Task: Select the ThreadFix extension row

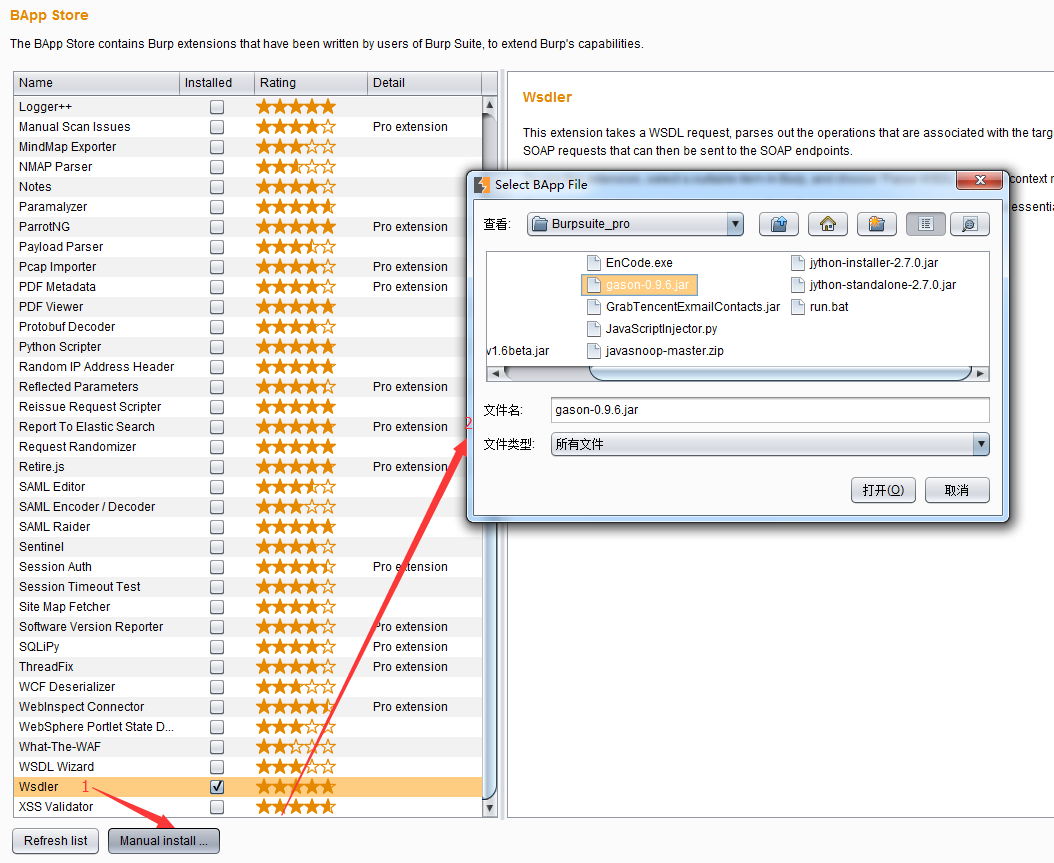Action: point(247,667)
